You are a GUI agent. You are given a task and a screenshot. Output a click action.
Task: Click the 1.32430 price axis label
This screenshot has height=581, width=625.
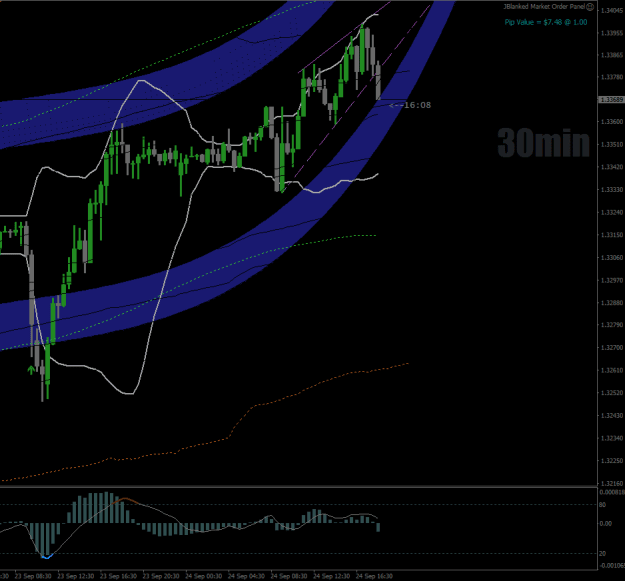tap(613, 416)
